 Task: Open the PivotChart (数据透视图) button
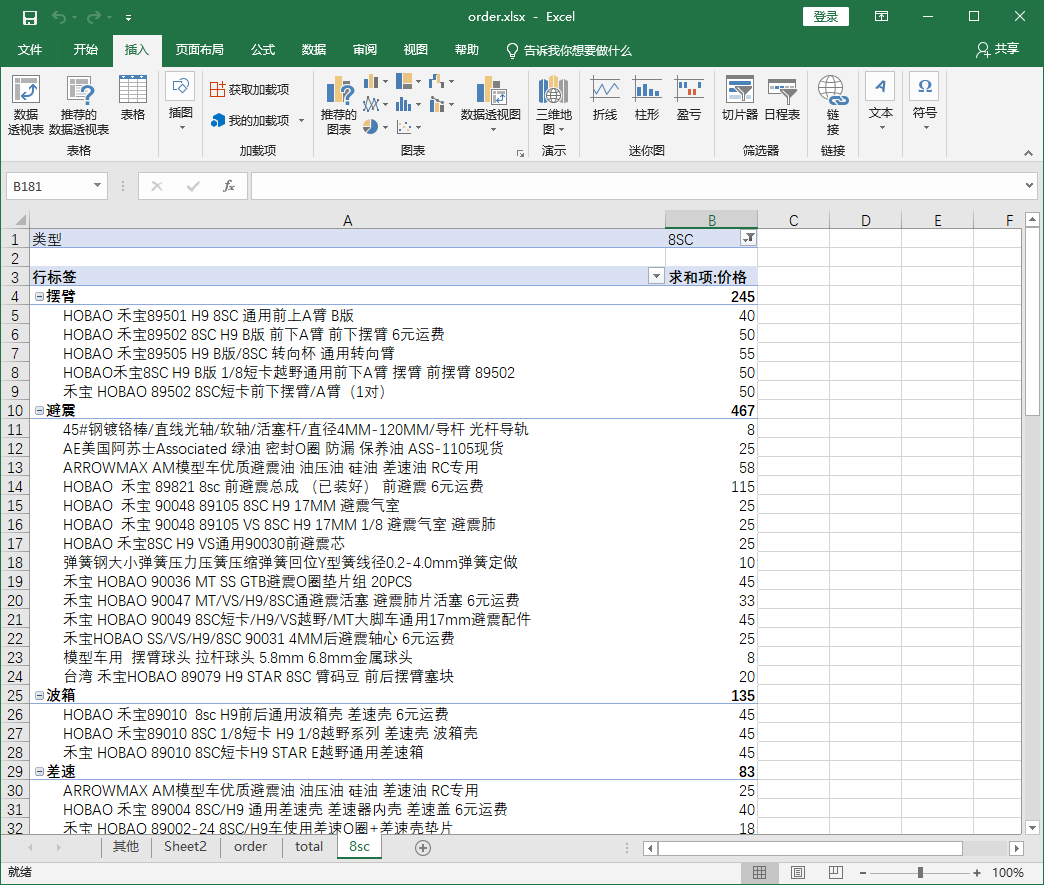point(491,103)
